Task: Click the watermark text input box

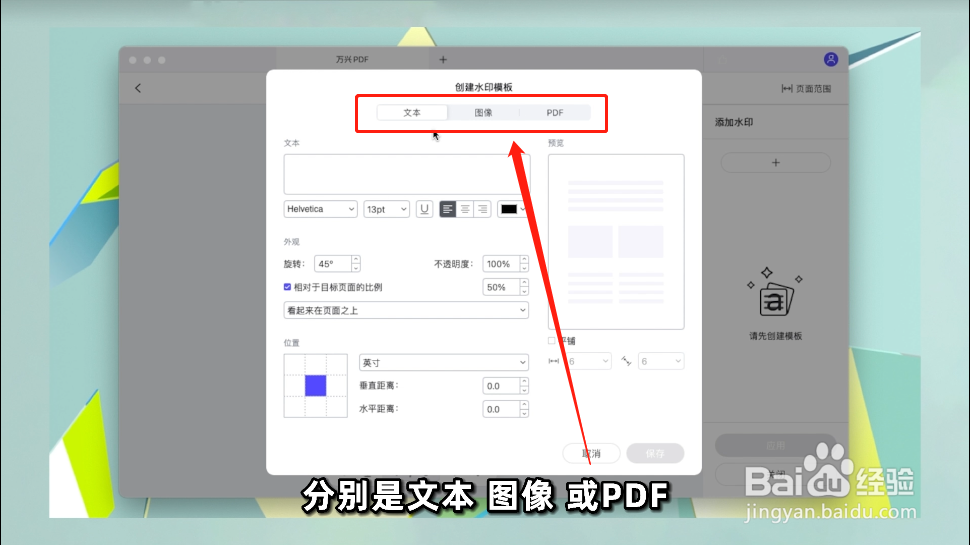Action: (x=406, y=174)
